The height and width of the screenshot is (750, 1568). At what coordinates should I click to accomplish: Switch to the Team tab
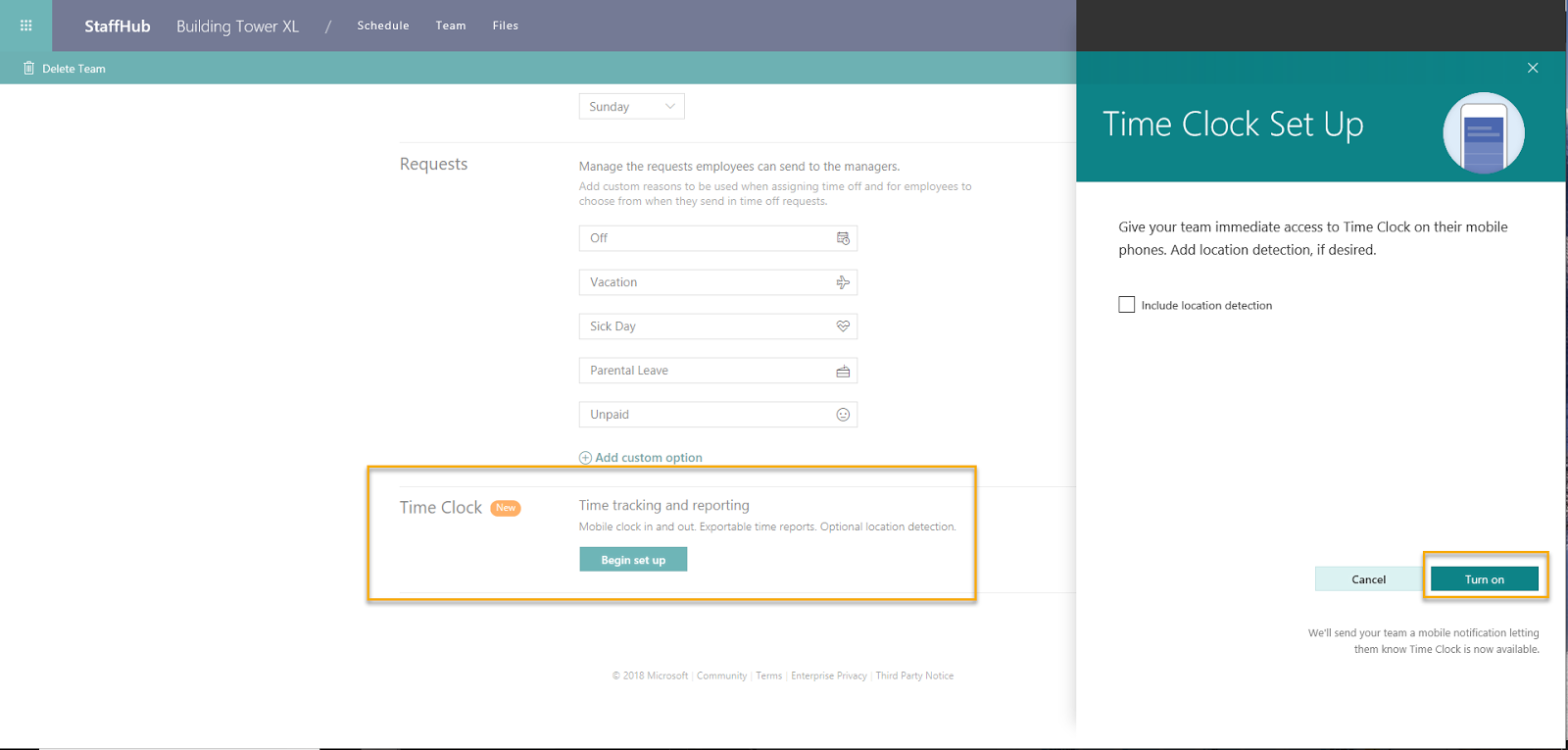click(451, 25)
